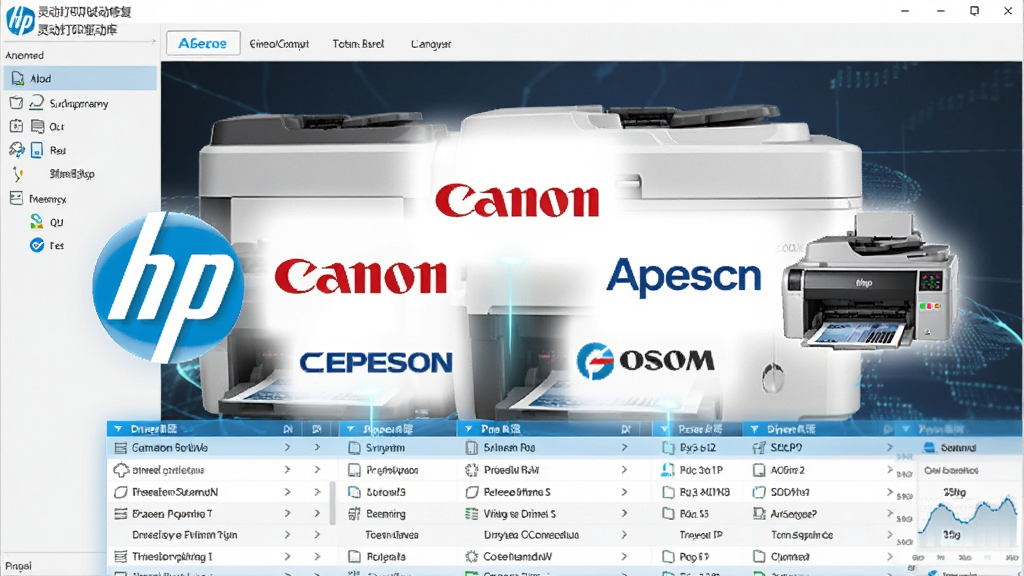Click the refresh globe icon beside Rel

16,150
